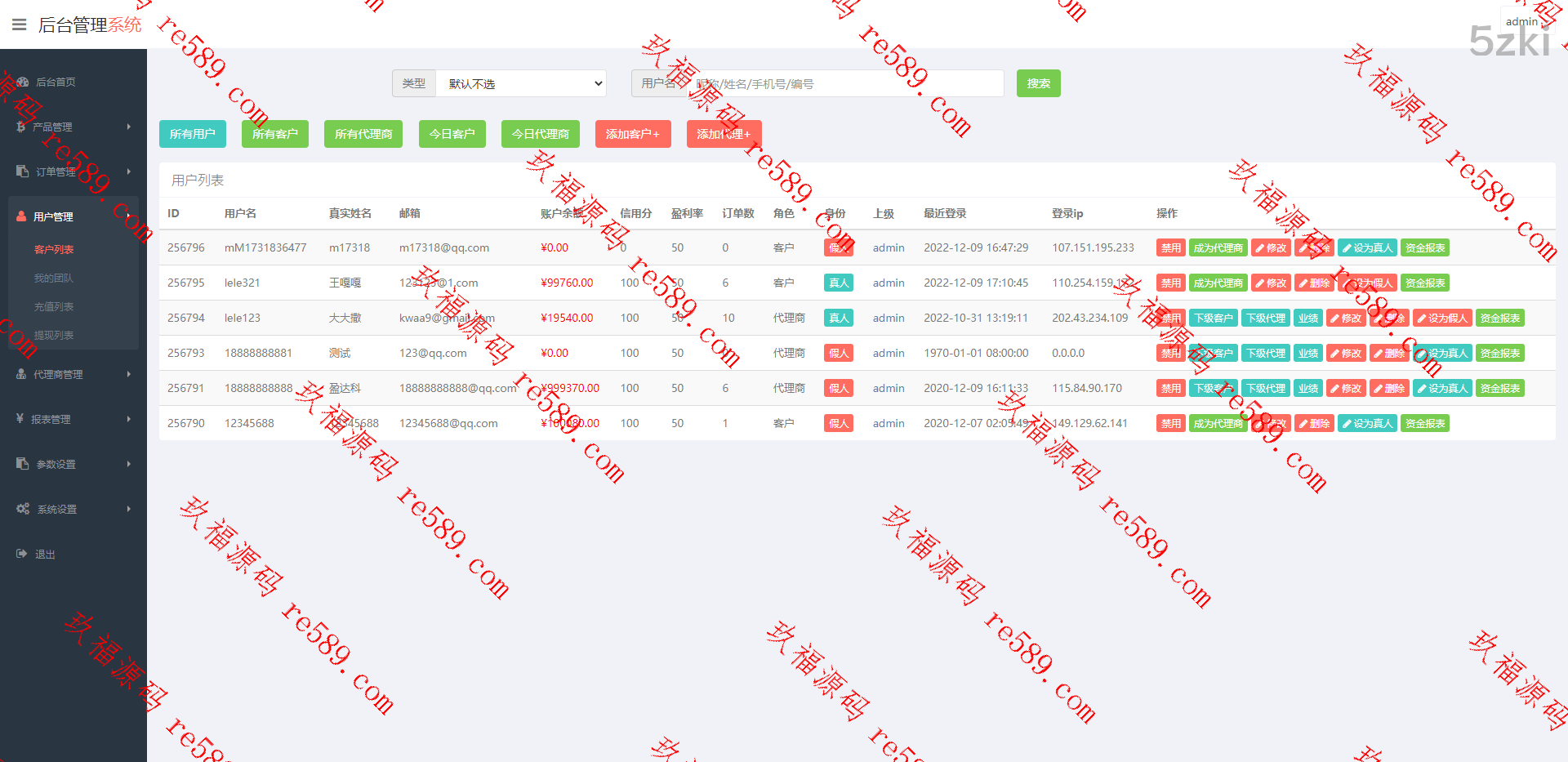The width and height of the screenshot is (1568, 762).
Task: Click the 代理商管理 group icon
Action: (x=22, y=374)
